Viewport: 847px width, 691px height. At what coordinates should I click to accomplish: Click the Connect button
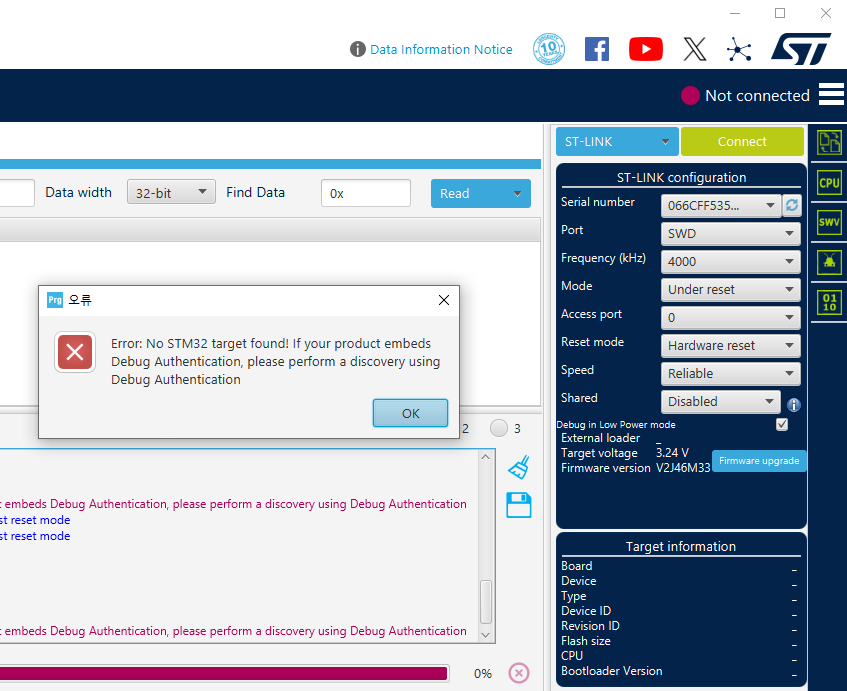(x=742, y=142)
